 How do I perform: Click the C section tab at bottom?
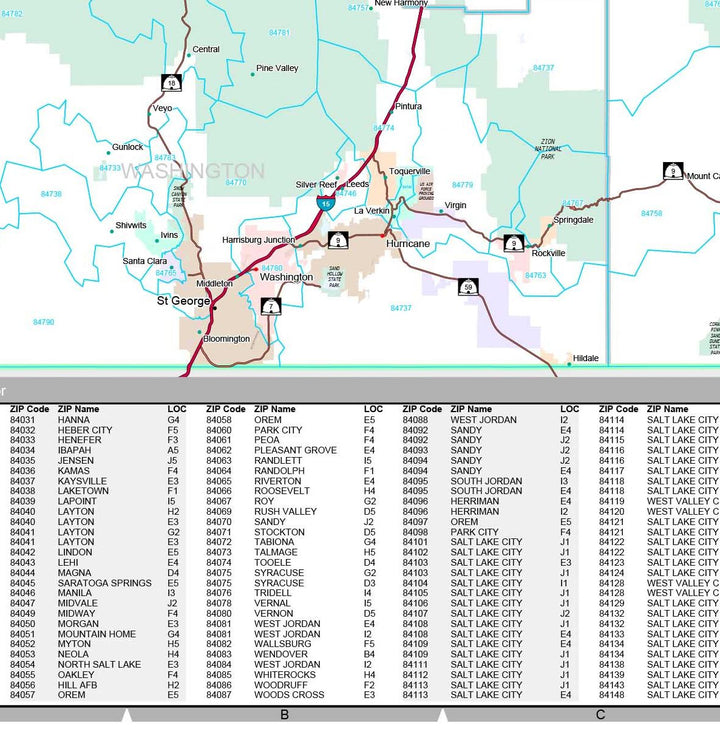[601, 715]
